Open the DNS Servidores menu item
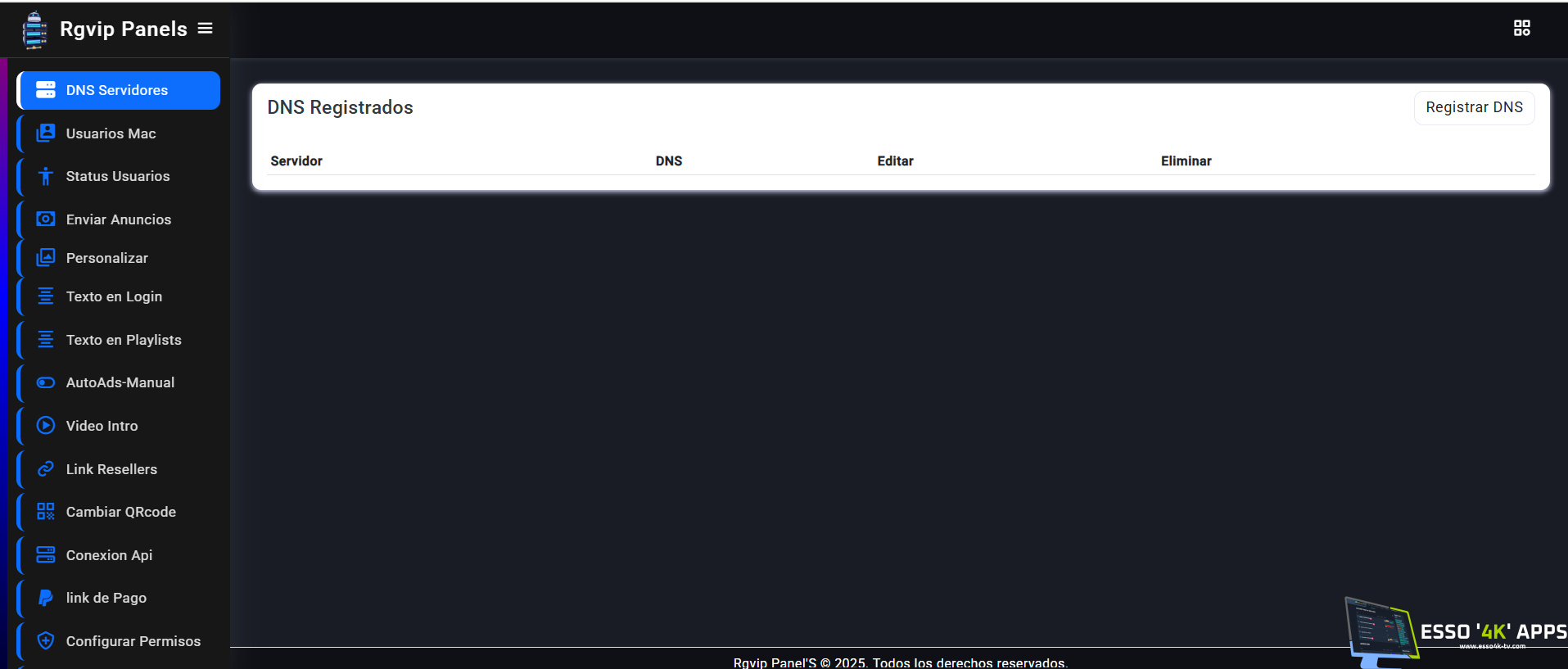Screen dimensions: 1568x669 [119, 90]
